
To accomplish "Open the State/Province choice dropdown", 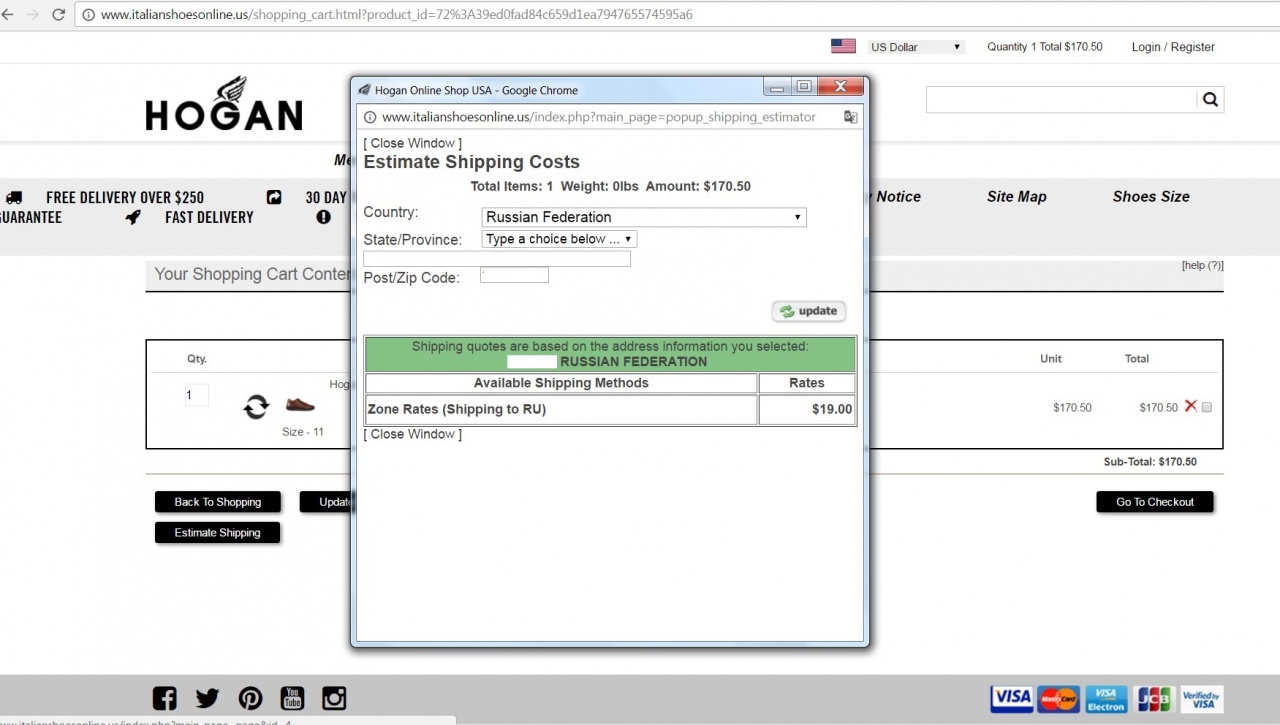I will pyautogui.click(x=558, y=239).
